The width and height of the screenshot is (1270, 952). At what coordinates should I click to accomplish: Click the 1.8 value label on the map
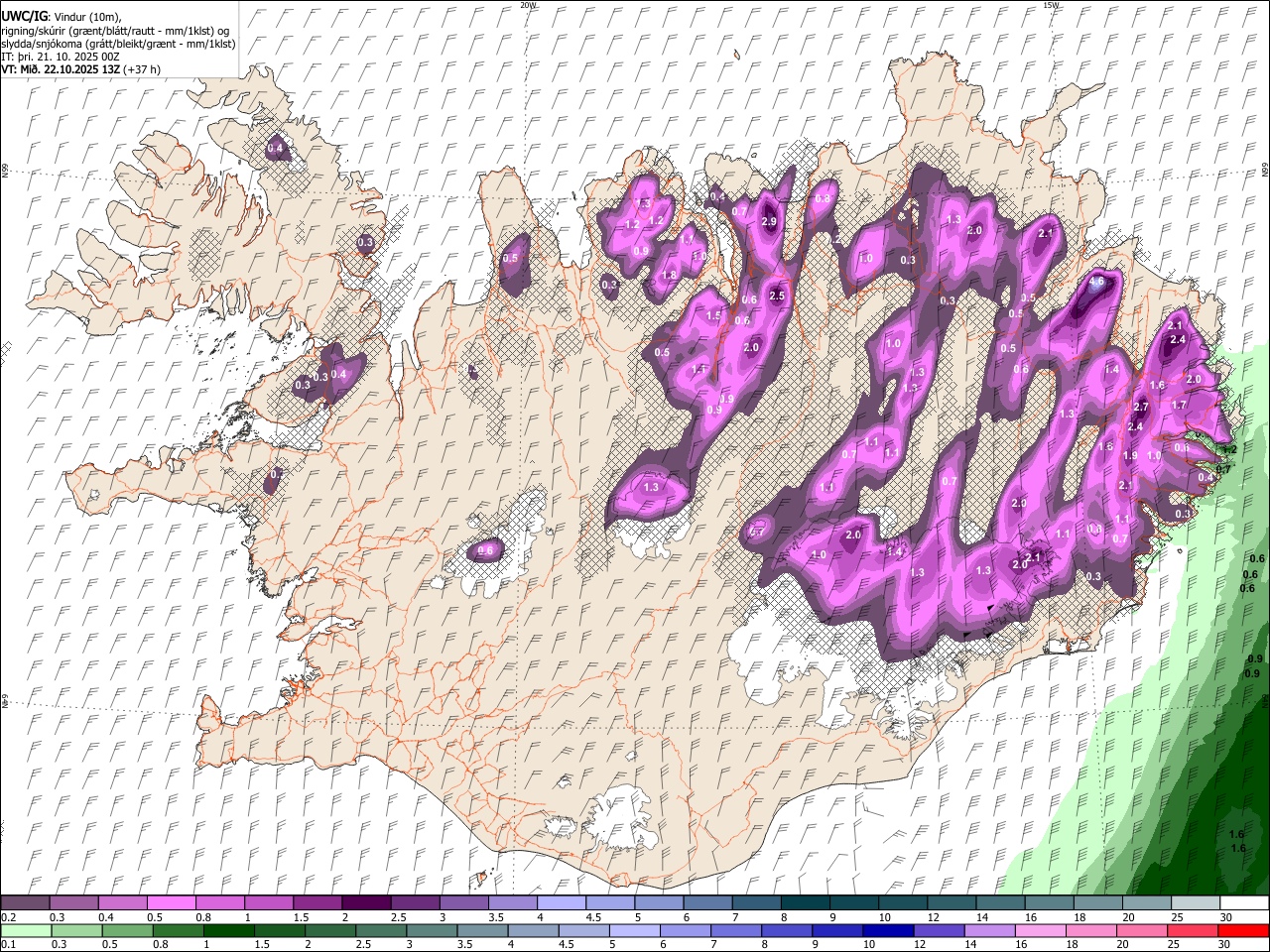[669, 275]
